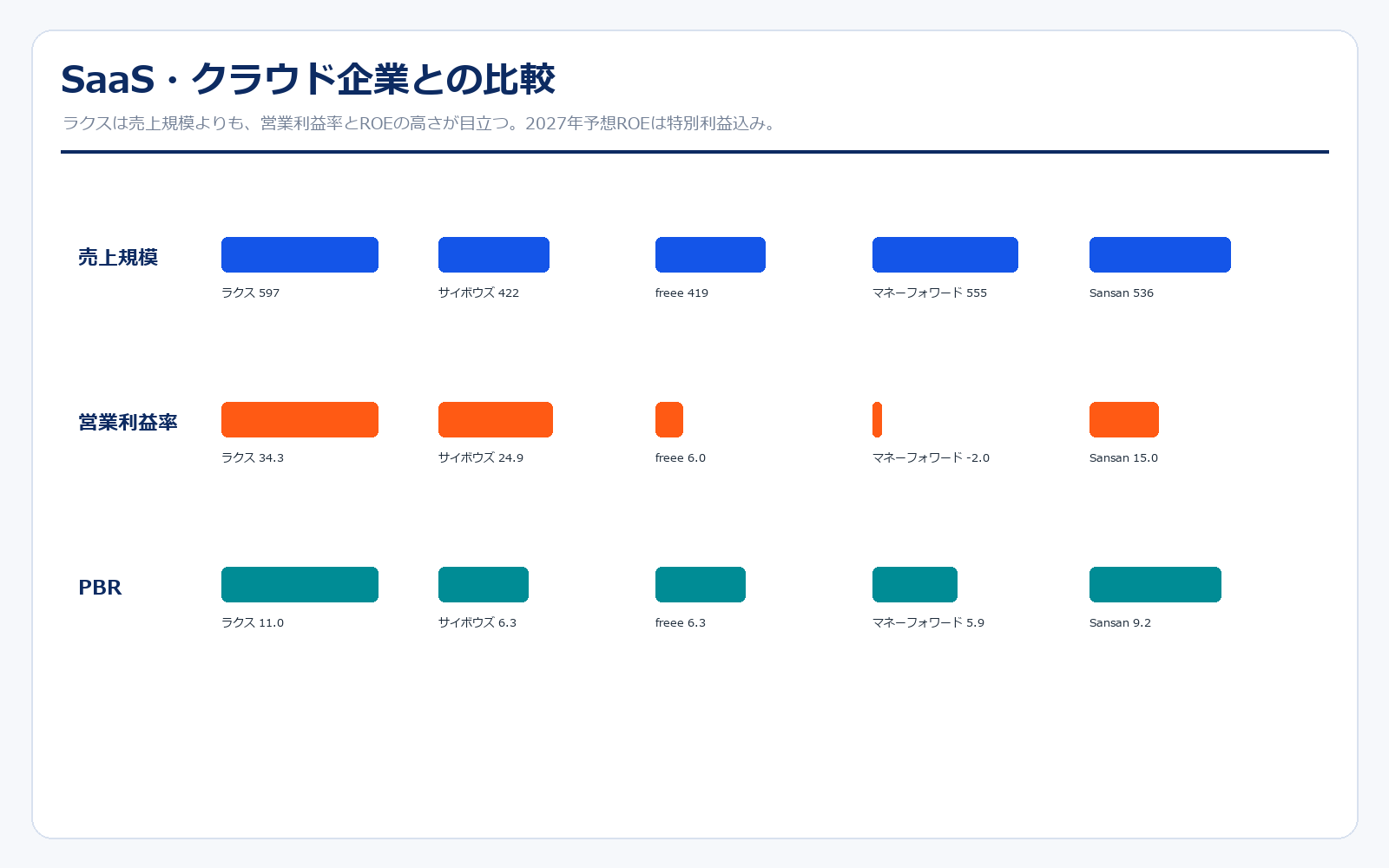
Task: Click the blue bar above freee 419
Action: 710,254
